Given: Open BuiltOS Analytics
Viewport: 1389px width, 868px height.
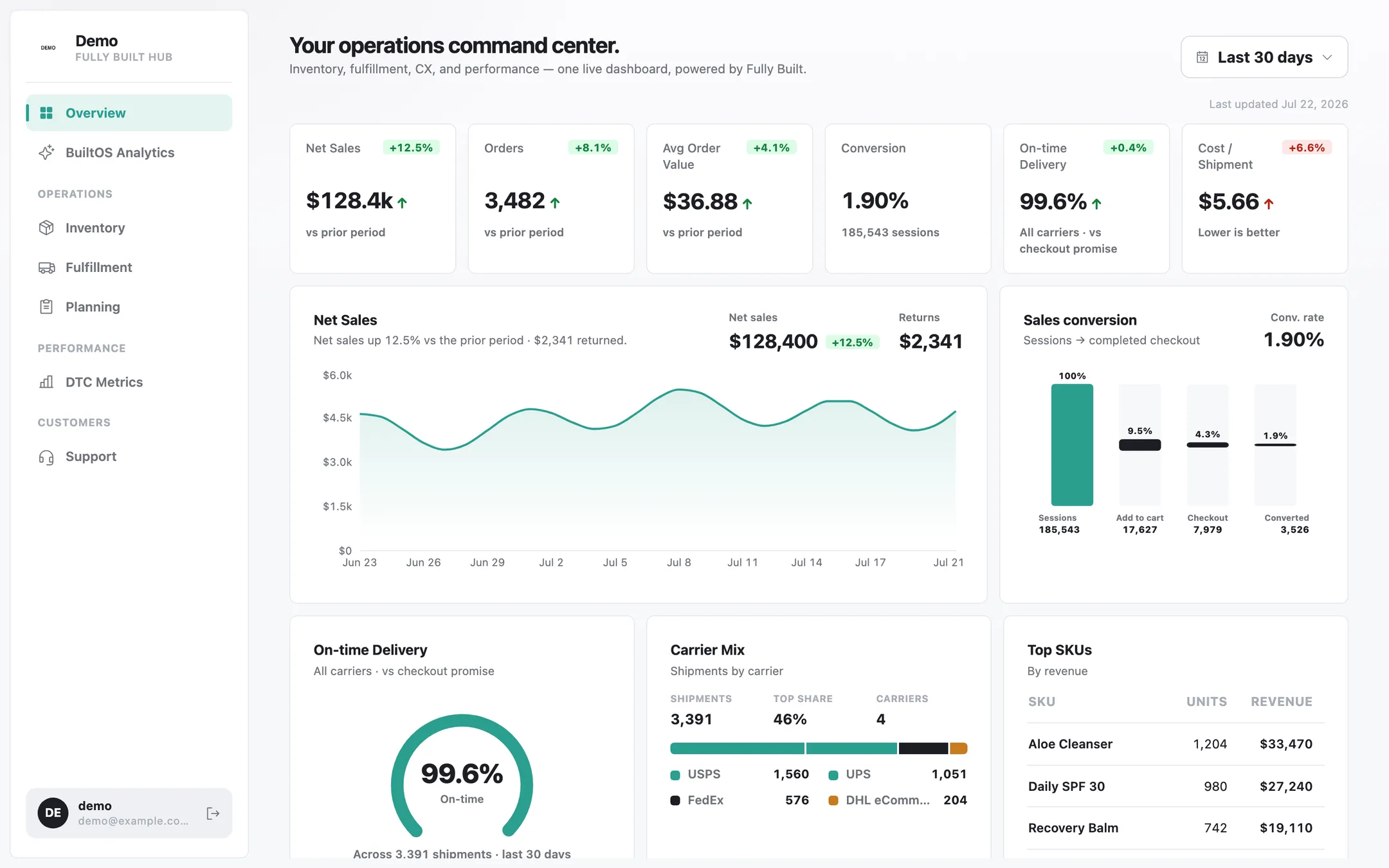Looking at the screenshot, I should pos(129,152).
